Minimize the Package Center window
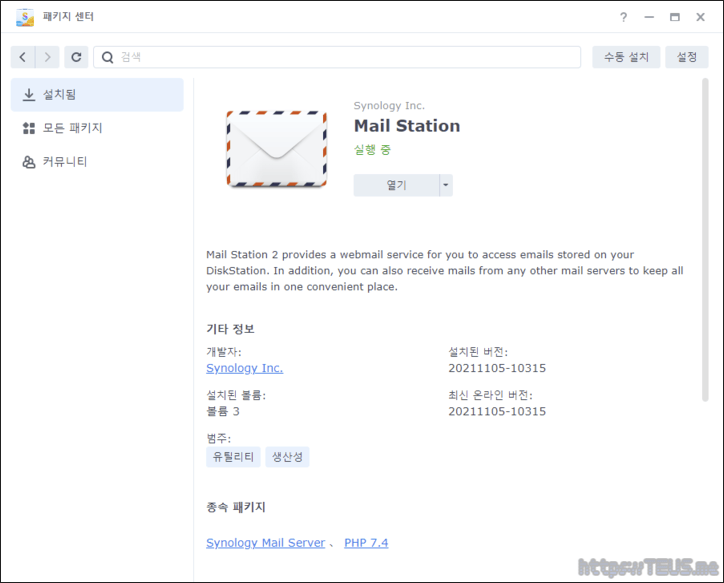 coord(649,18)
